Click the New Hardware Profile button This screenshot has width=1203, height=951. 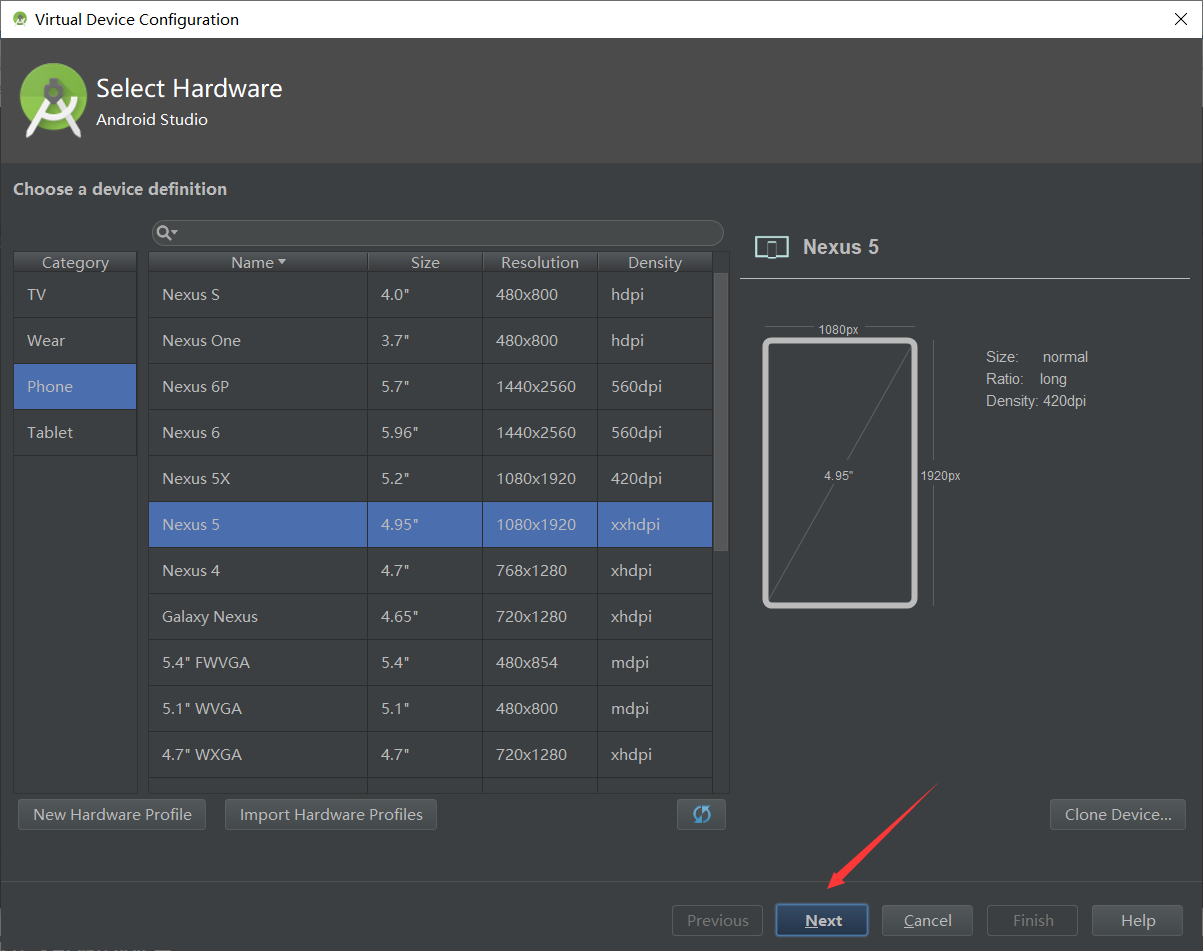pyautogui.click(x=112, y=814)
